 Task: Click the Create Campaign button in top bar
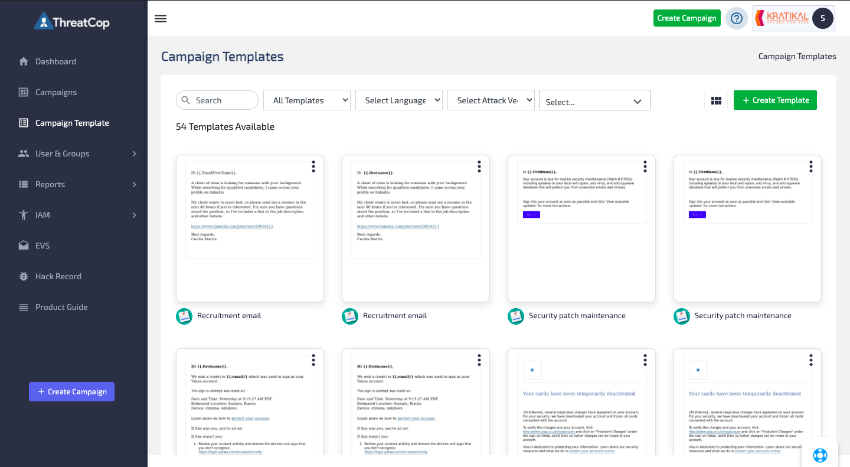tap(686, 18)
